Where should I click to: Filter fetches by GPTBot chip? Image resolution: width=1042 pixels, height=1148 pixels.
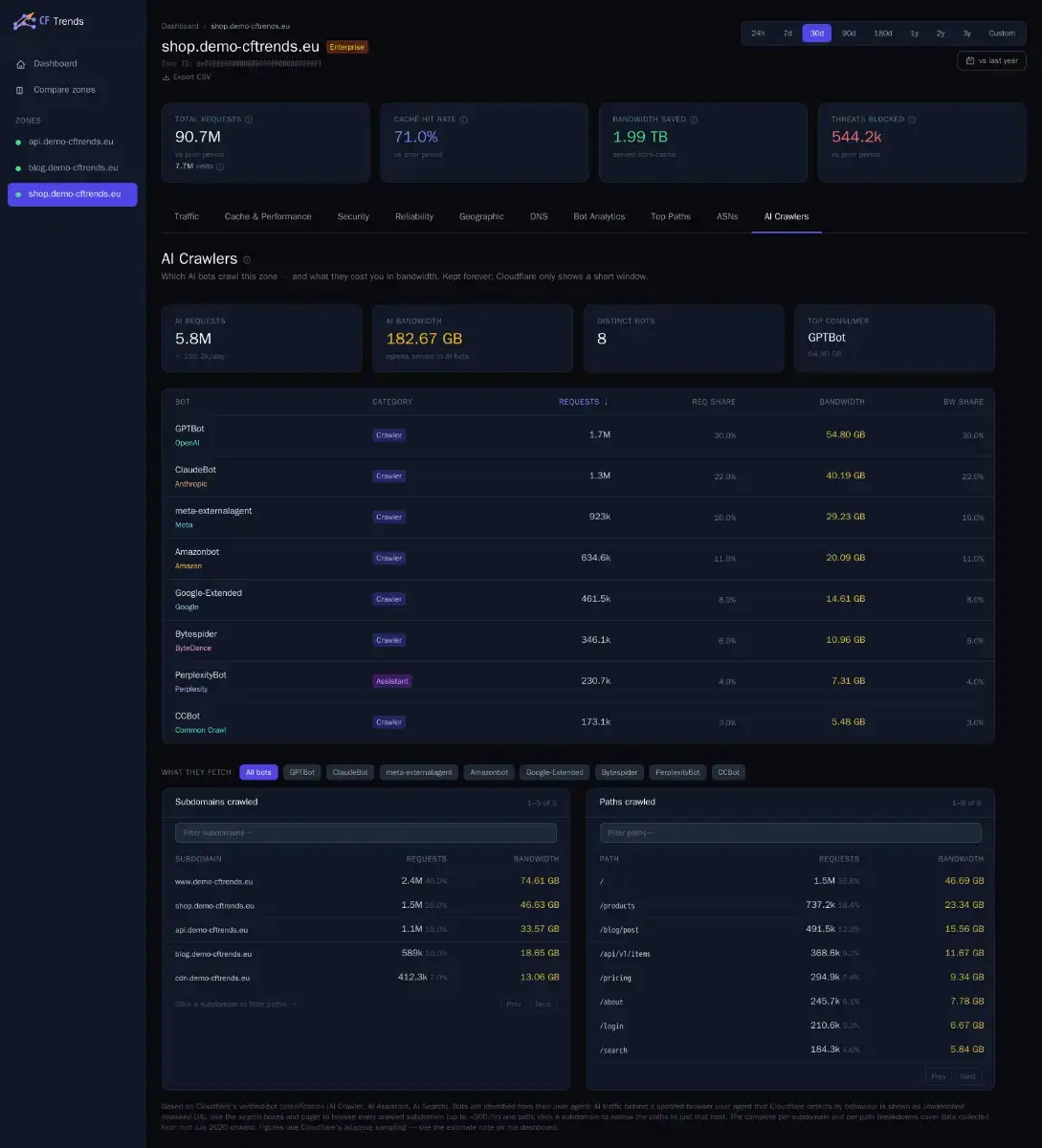(x=302, y=772)
